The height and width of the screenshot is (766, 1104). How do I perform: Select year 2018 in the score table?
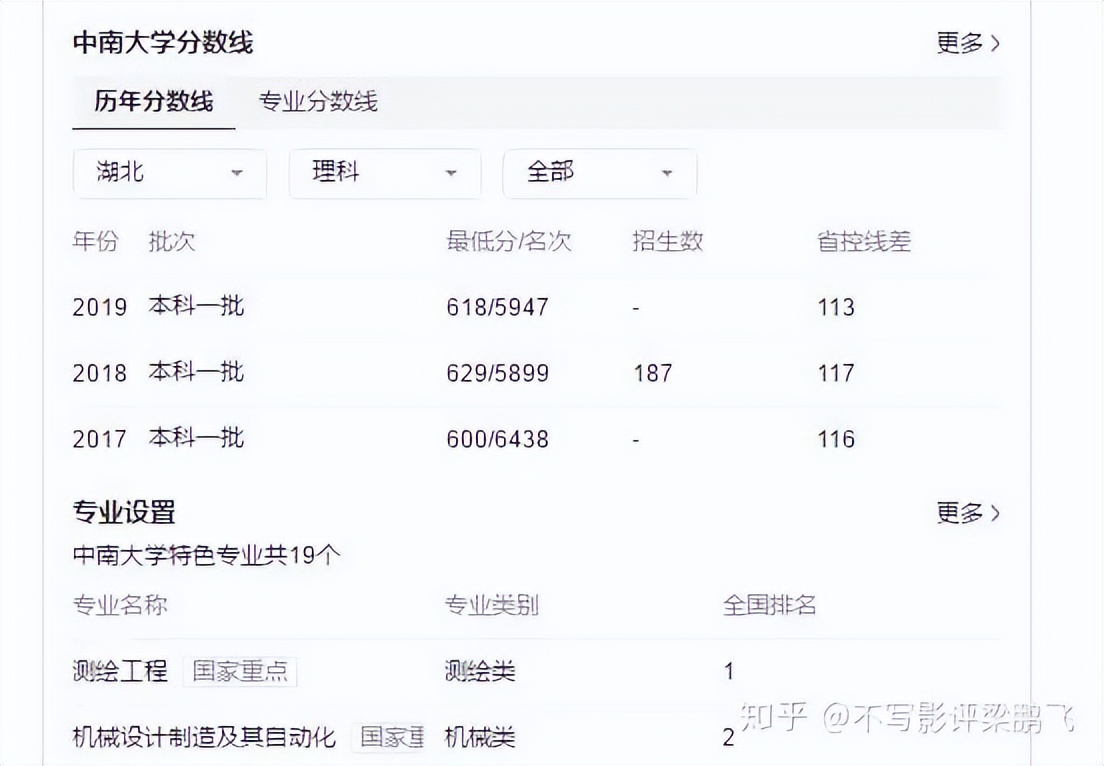pyautogui.click(x=99, y=373)
